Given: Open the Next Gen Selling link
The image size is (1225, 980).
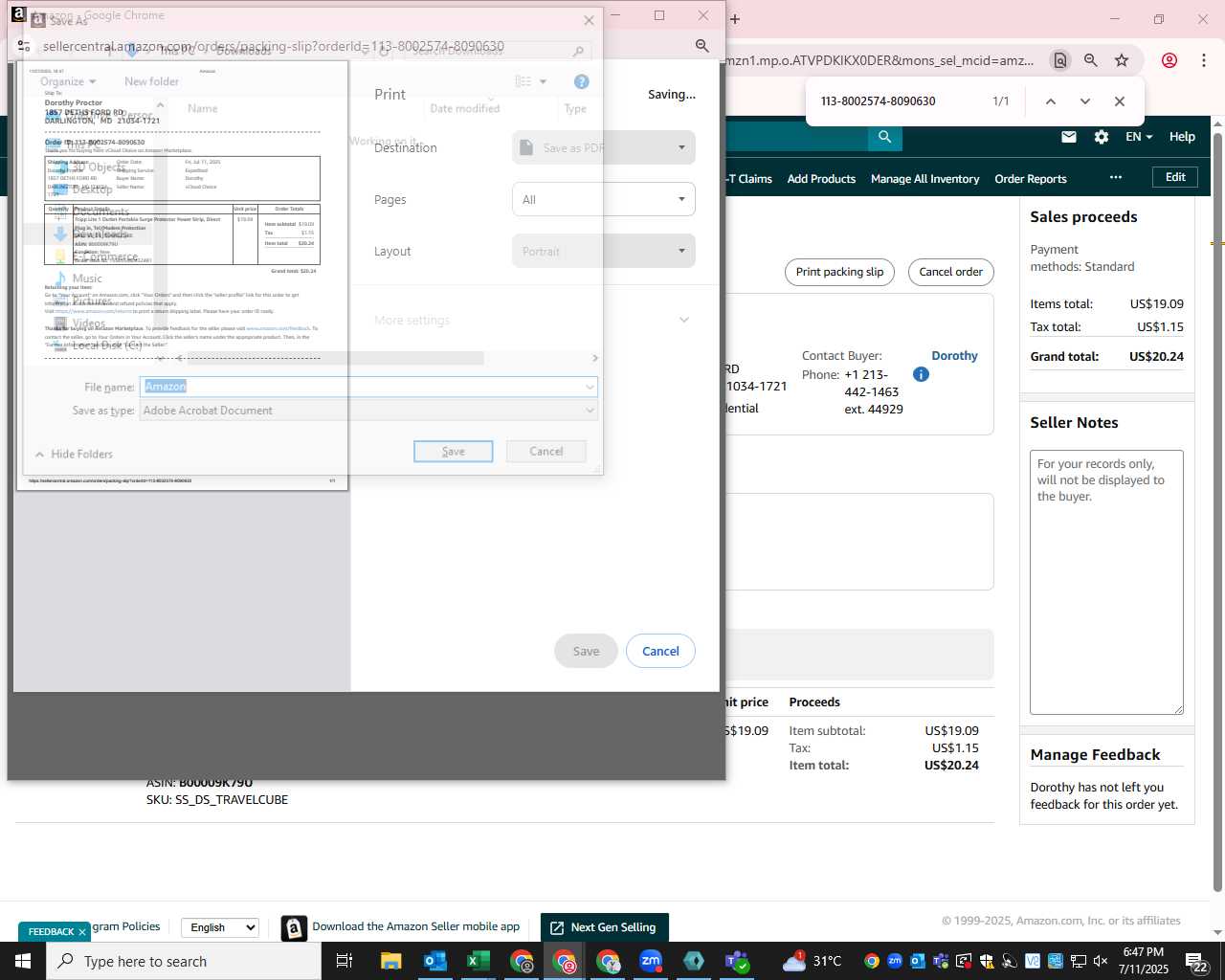Looking at the screenshot, I should point(604,927).
